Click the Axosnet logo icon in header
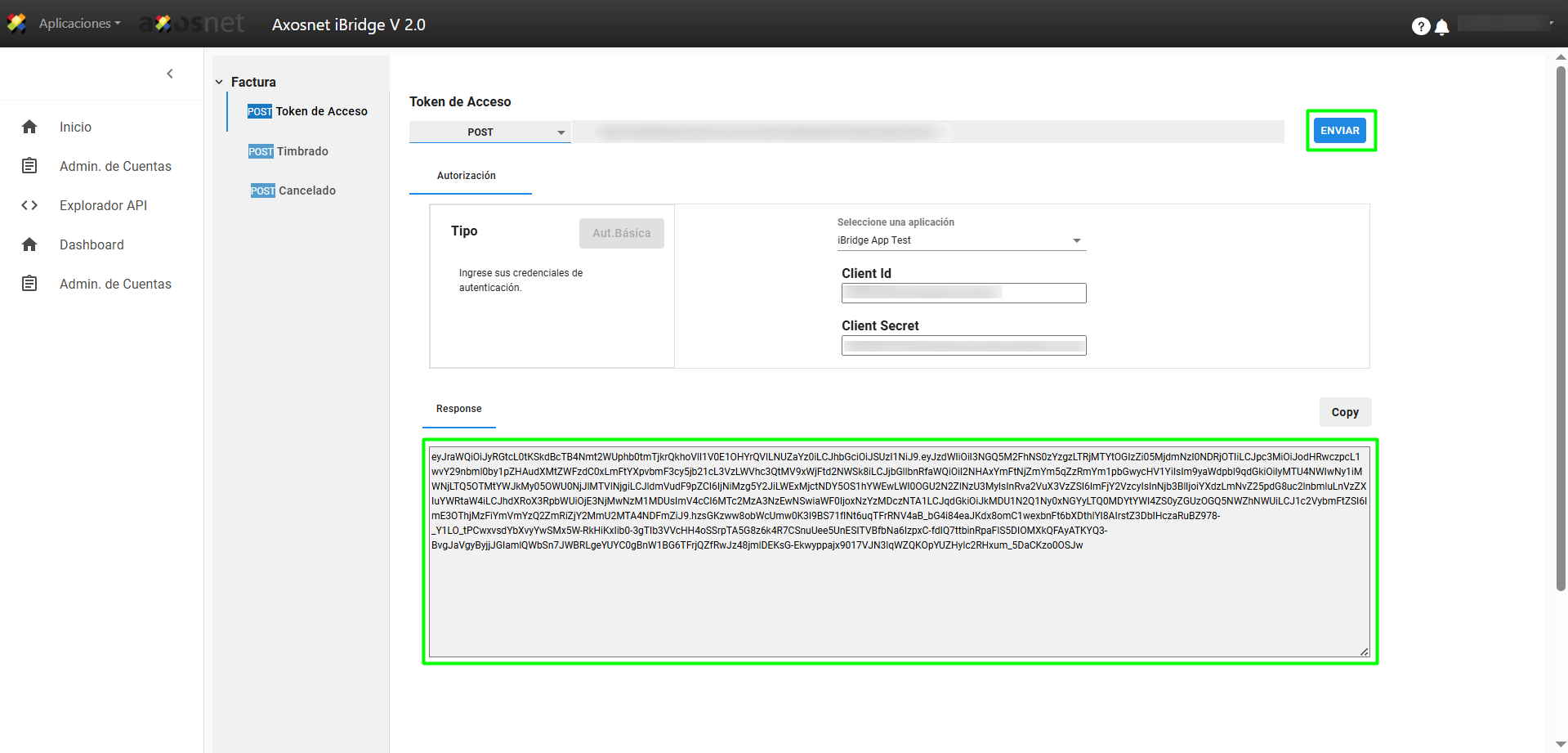 coord(16,24)
